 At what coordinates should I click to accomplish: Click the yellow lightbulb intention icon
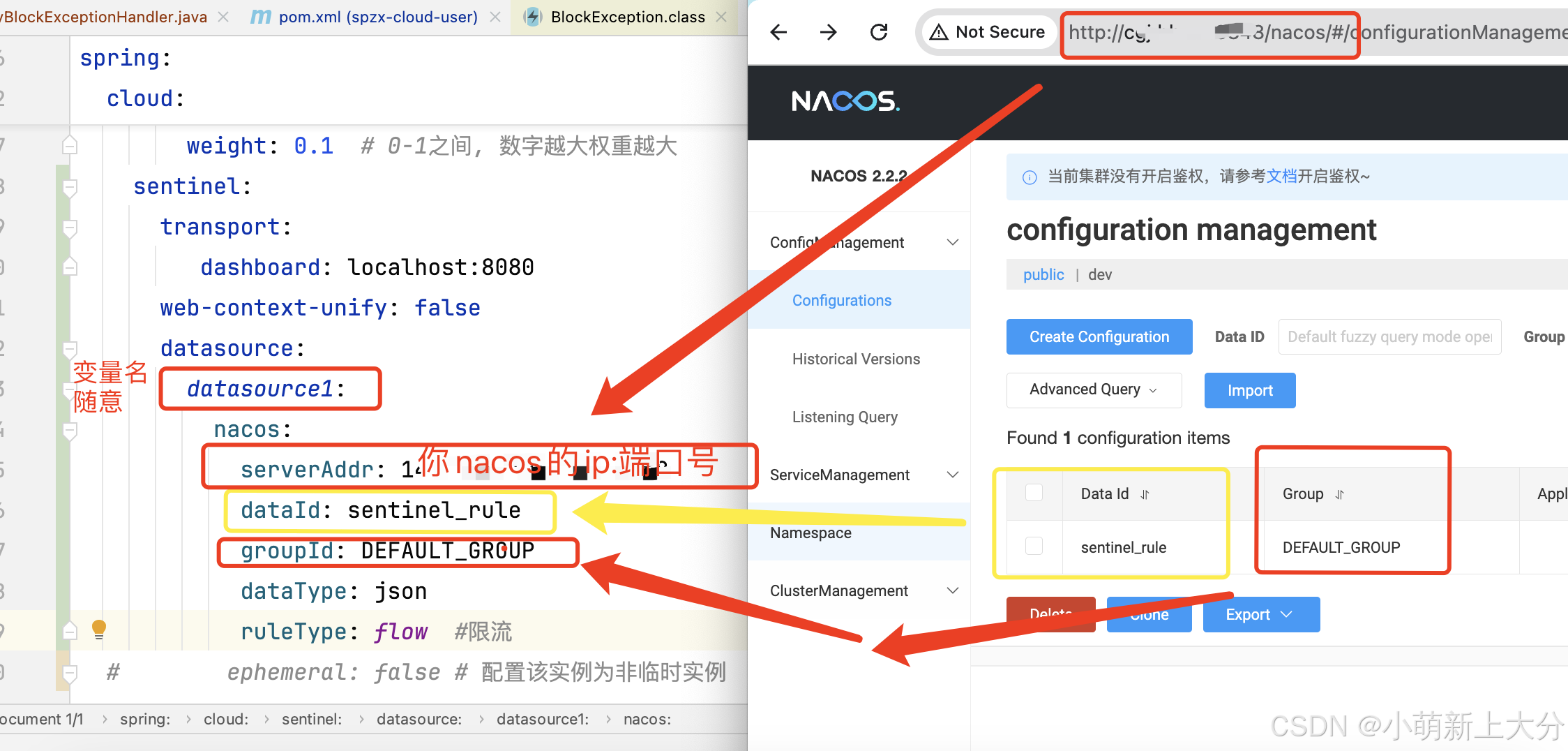point(99,630)
